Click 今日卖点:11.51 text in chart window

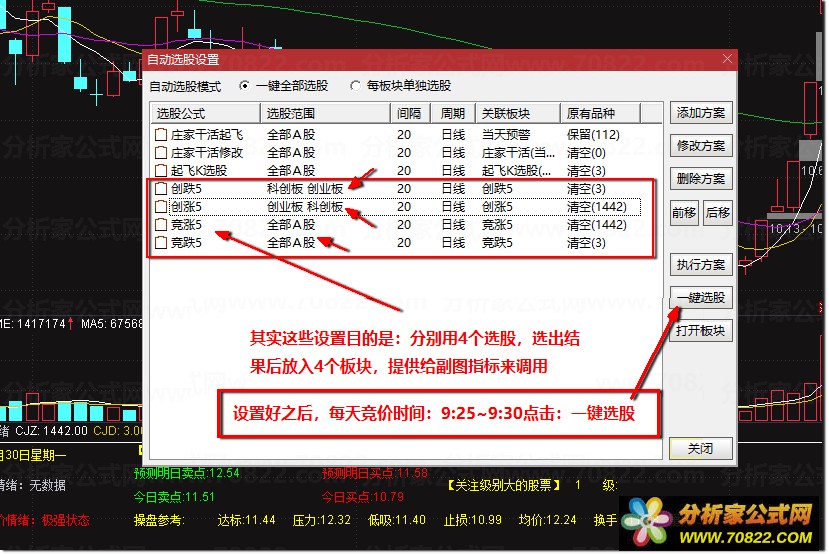pos(174,497)
